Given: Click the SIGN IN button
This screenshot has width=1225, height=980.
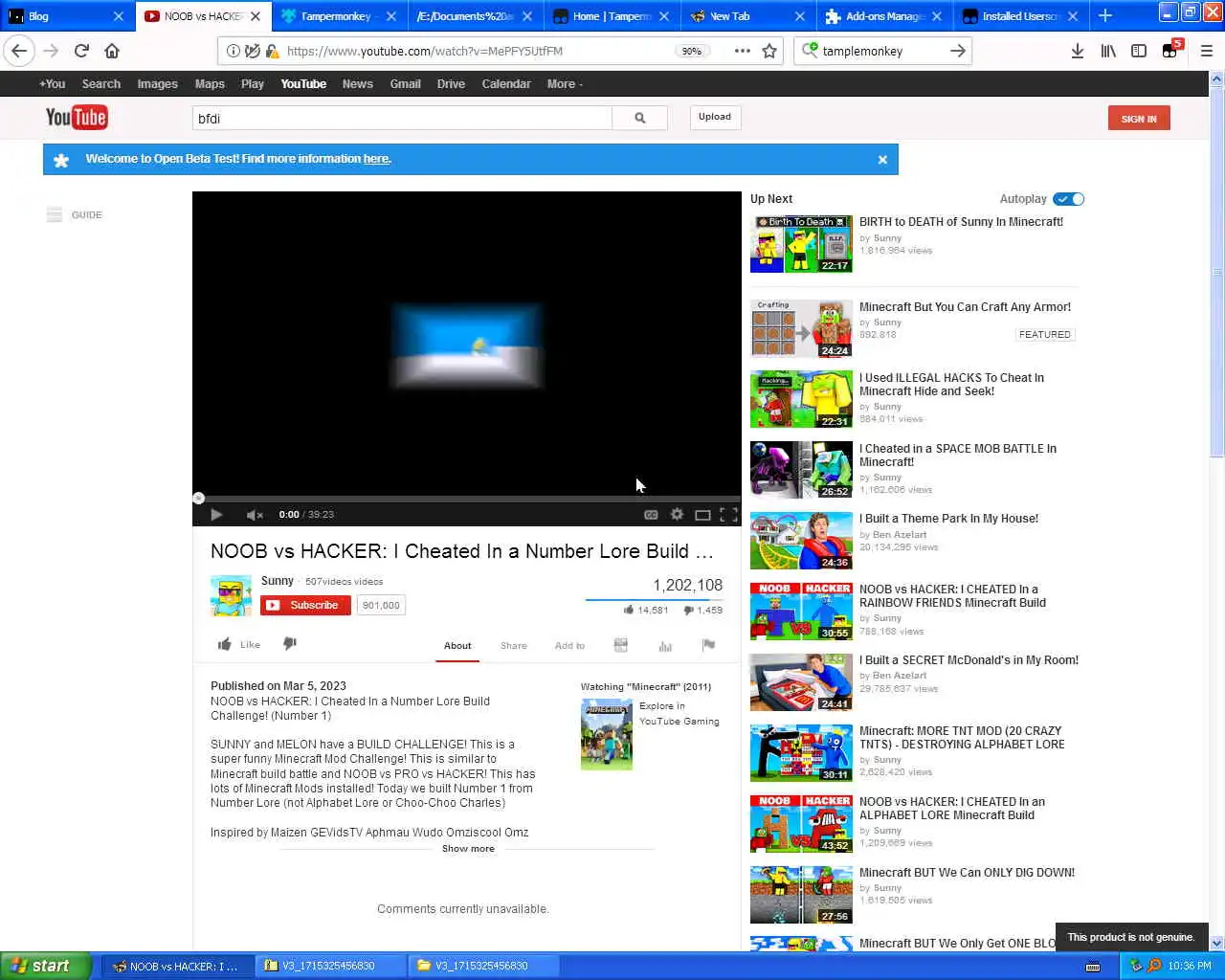Looking at the screenshot, I should (1139, 119).
